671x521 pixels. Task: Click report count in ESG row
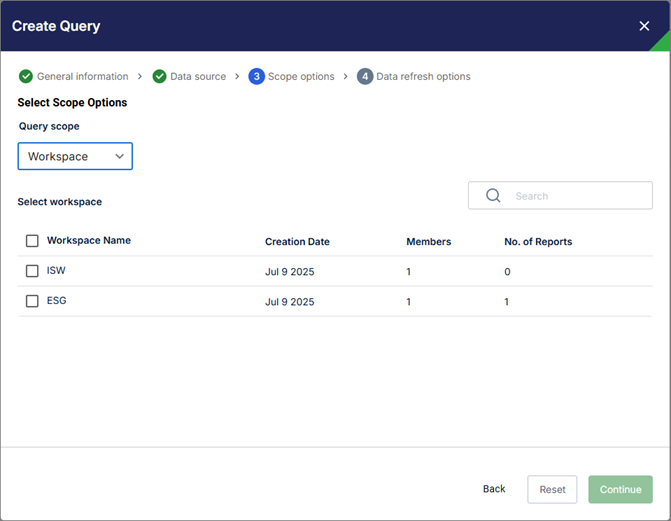[507, 302]
